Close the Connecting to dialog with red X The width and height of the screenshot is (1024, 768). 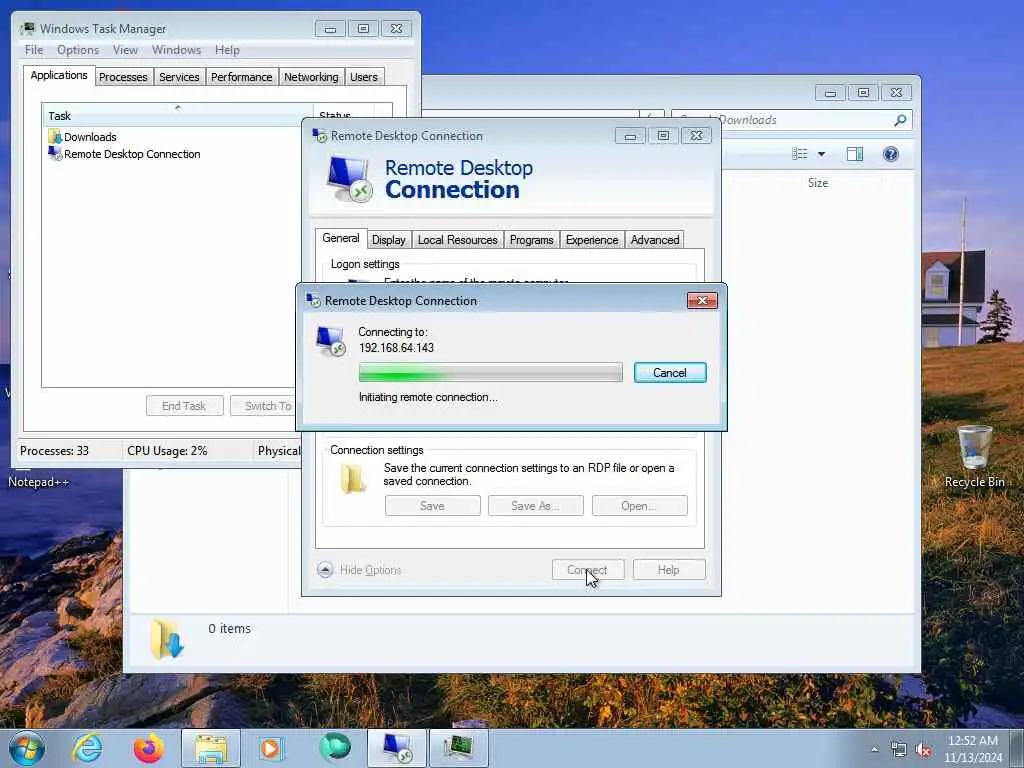coord(702,300)
